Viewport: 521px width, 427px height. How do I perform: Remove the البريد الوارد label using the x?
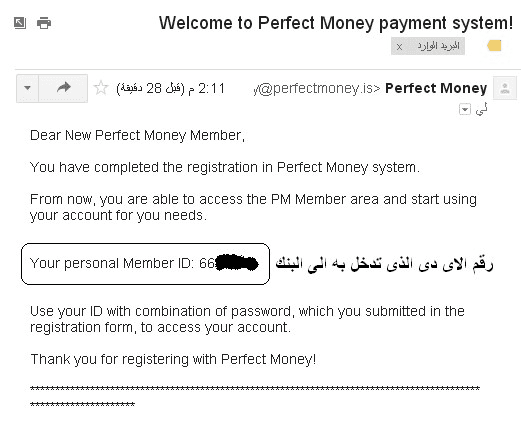[x=399, y=47]
